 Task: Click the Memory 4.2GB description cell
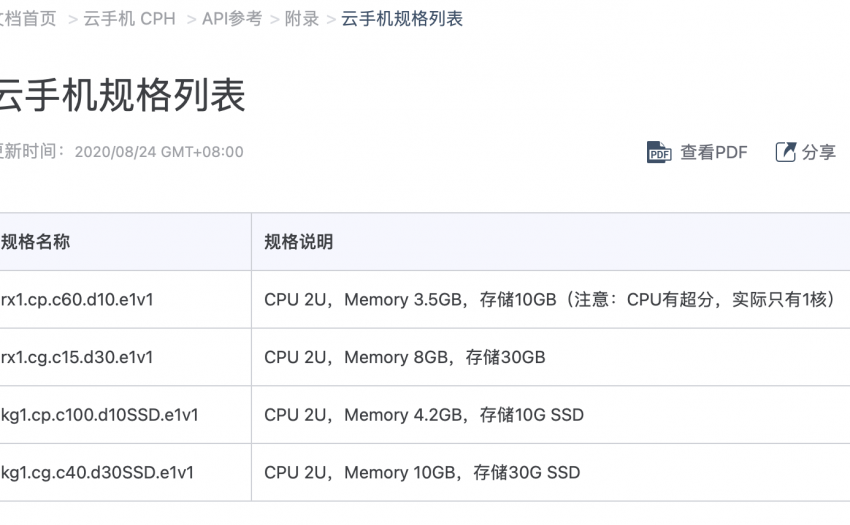424,415
